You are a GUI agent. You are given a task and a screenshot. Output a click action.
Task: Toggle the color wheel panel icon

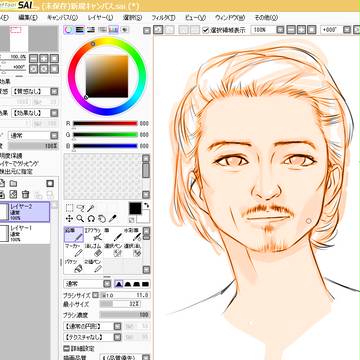click(68, 30)
